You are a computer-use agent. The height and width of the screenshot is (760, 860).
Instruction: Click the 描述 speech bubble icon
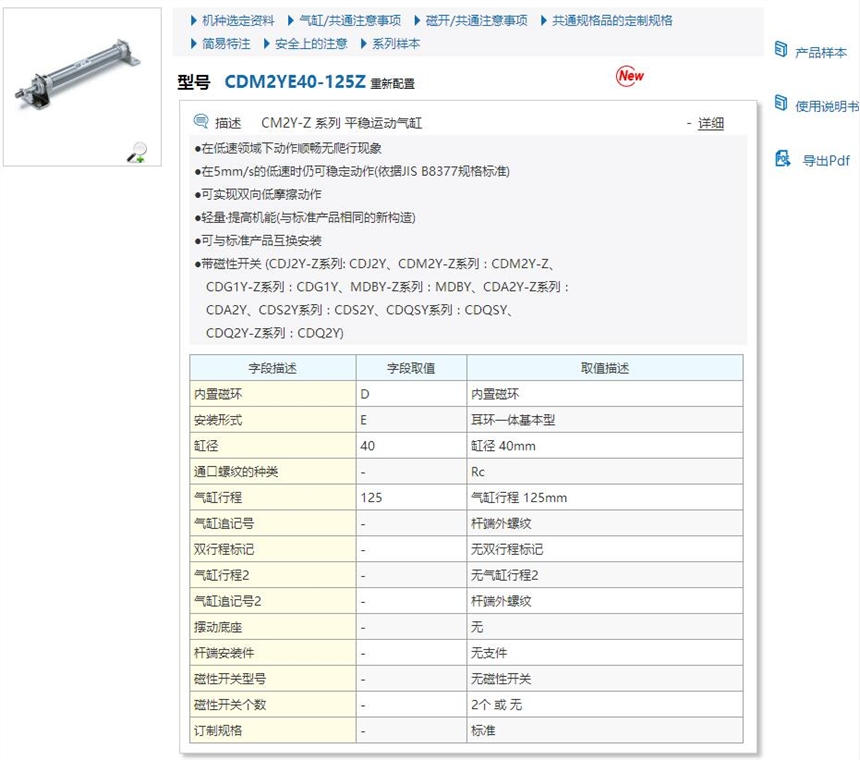(201, 121)
